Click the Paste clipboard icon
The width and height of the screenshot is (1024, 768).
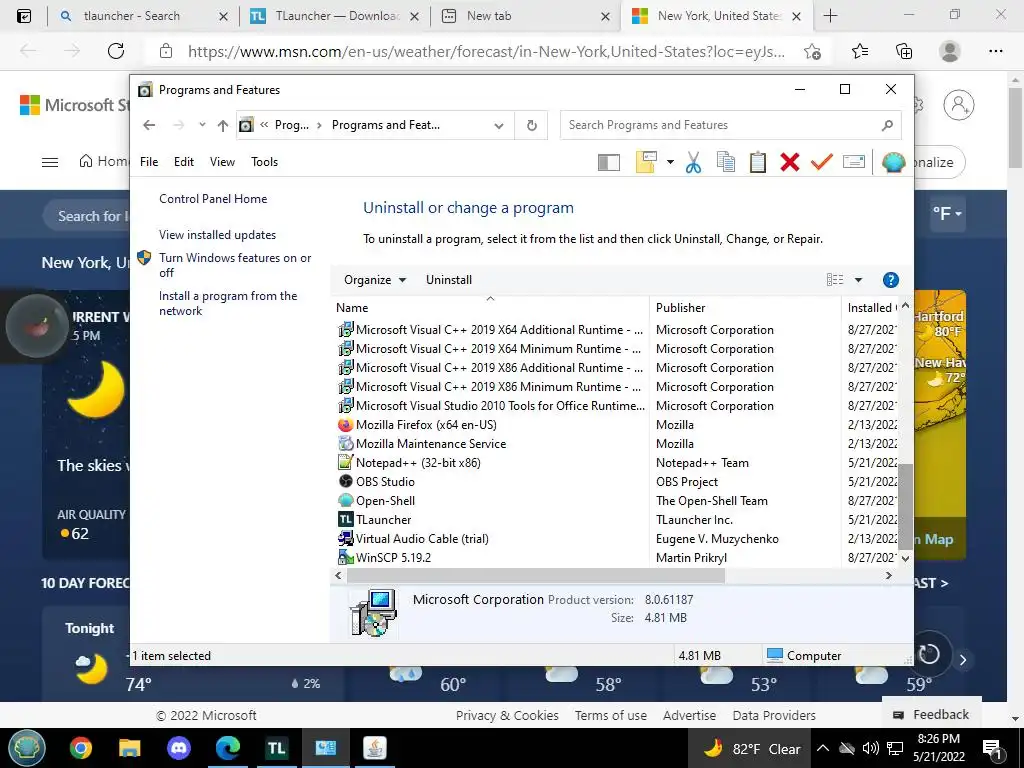[758, 162]
